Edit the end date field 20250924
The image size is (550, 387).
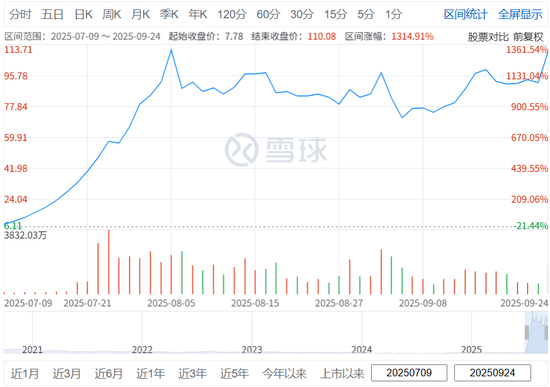click(492, 373)
